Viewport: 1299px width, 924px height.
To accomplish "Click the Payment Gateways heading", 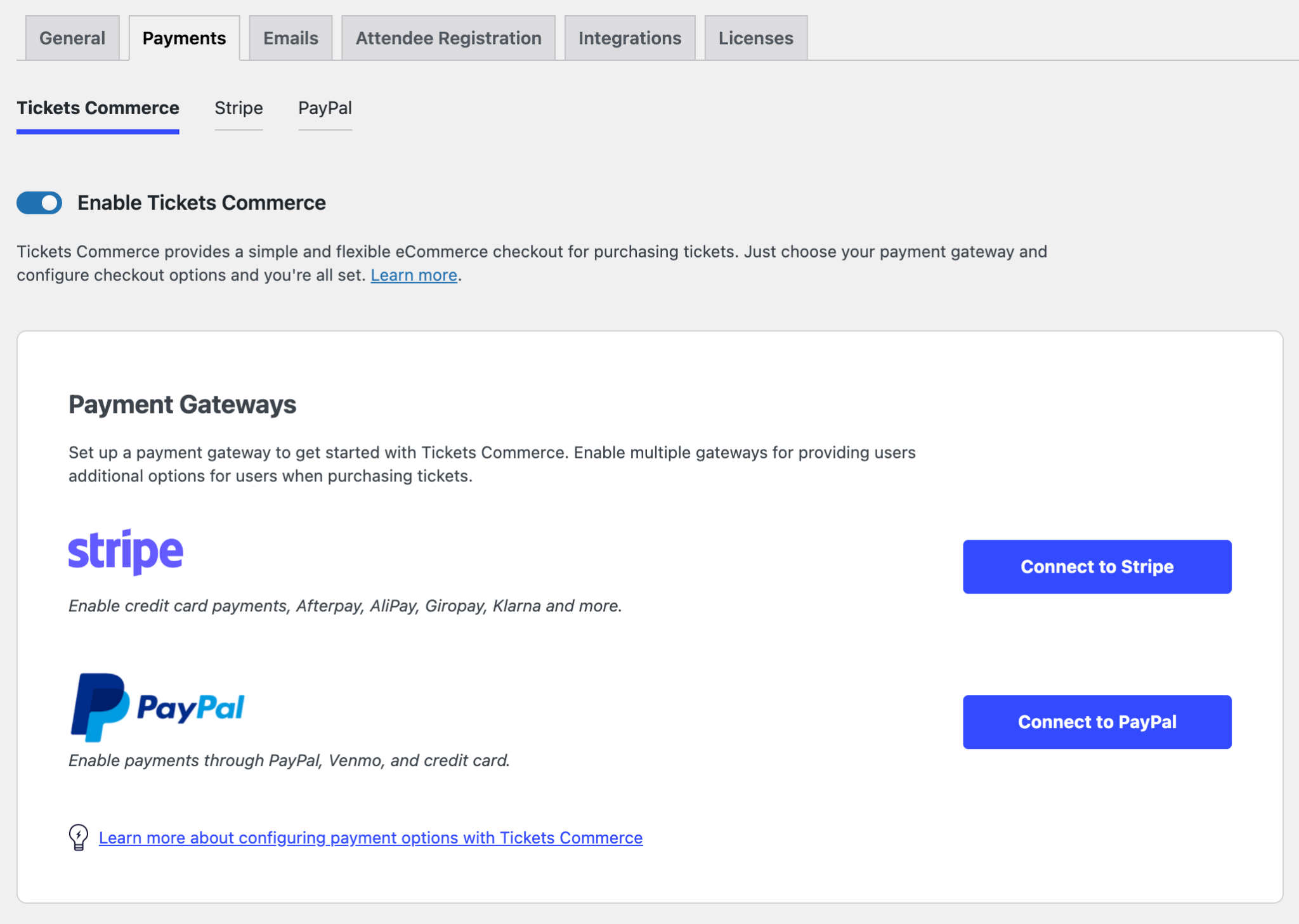I will [x=182, y=404].
